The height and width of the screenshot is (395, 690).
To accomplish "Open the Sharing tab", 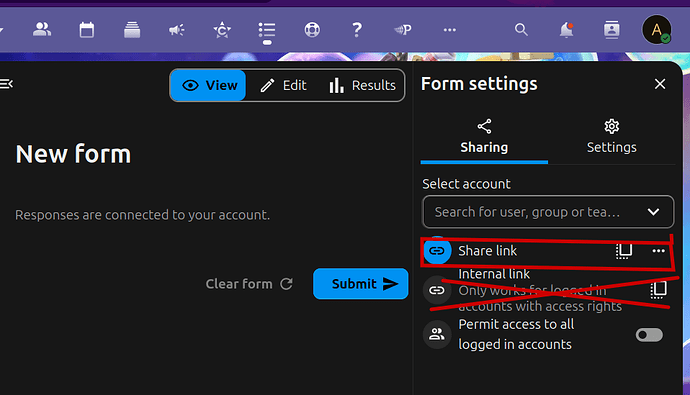I will pyautogui.click(x=484, y=137).
